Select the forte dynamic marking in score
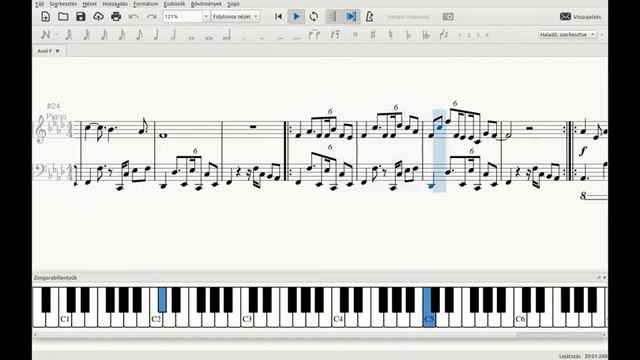 (x=583, y=151)
